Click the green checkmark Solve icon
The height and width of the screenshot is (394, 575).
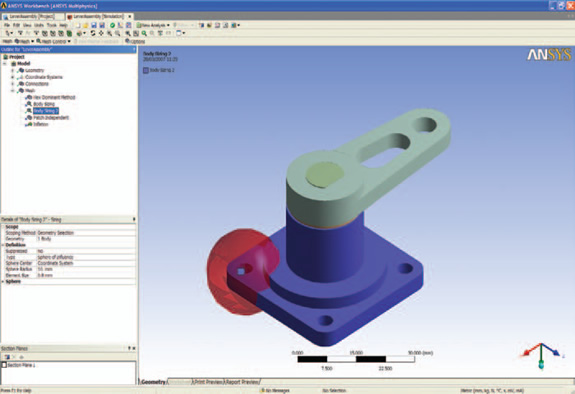click(112, 25)
